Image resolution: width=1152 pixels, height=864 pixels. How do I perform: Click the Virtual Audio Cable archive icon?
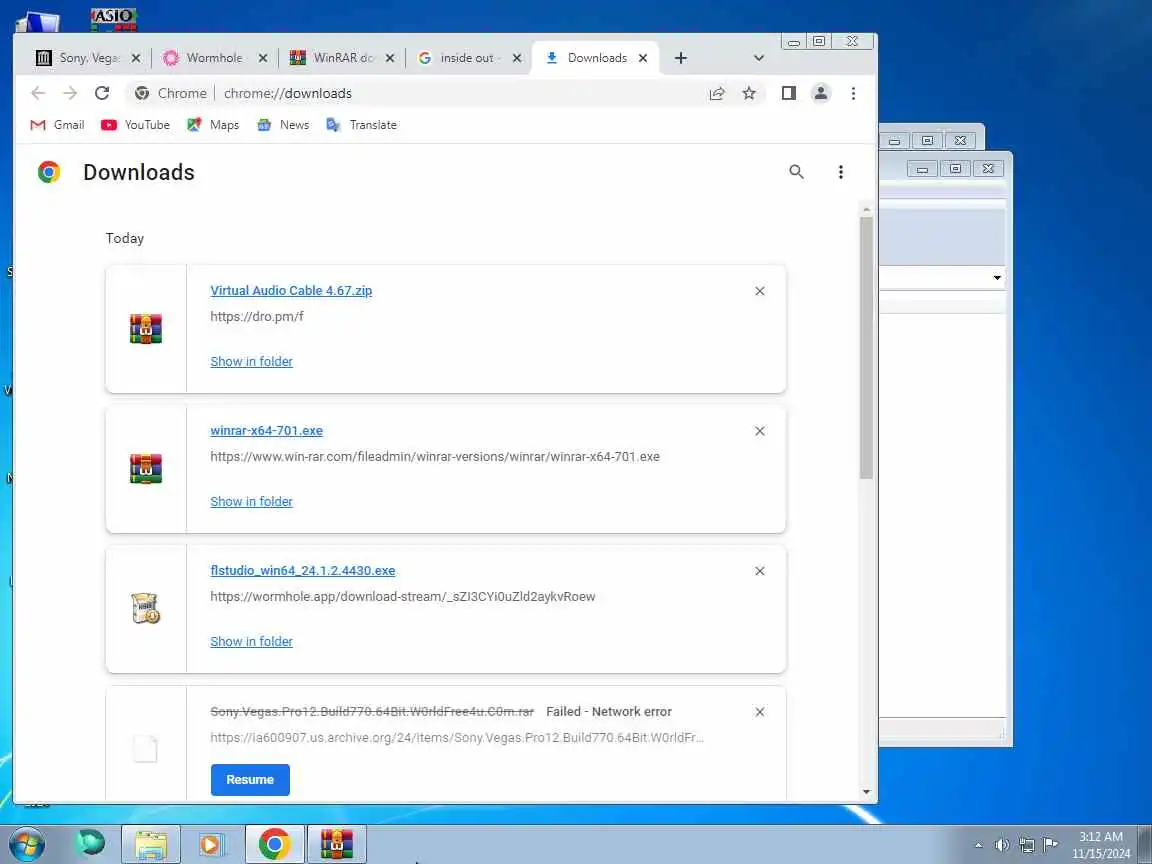(x=145, y=328)
